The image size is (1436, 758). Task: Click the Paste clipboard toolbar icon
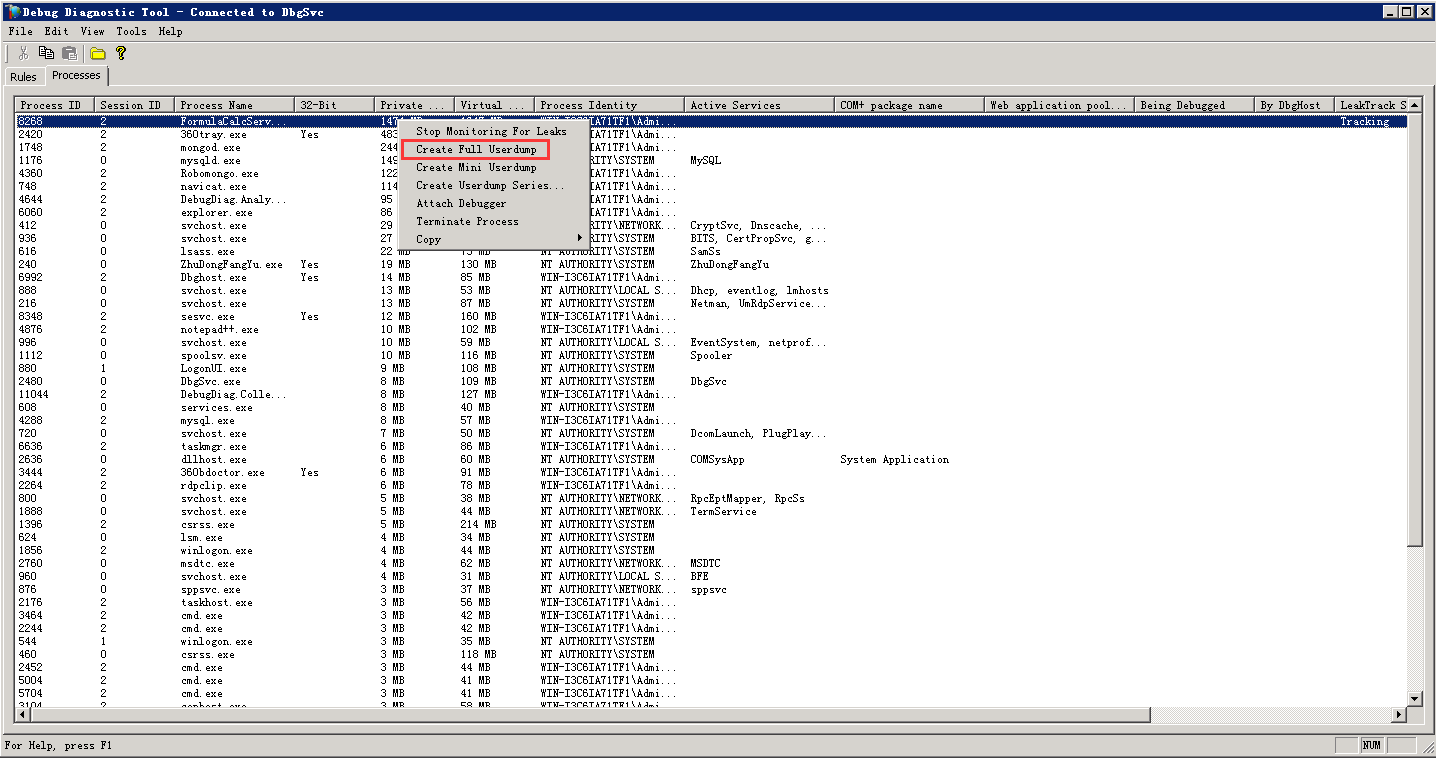pos(70,53)
